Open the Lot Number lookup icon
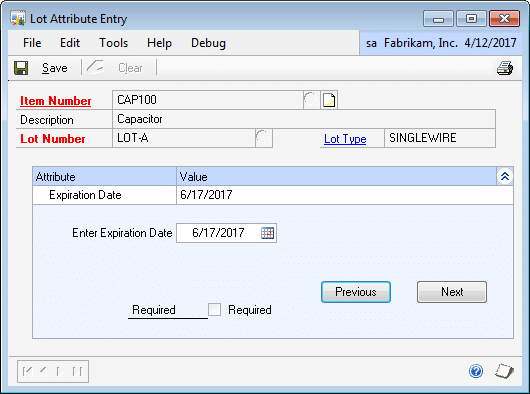530x394 pixels. pos(263,138)
